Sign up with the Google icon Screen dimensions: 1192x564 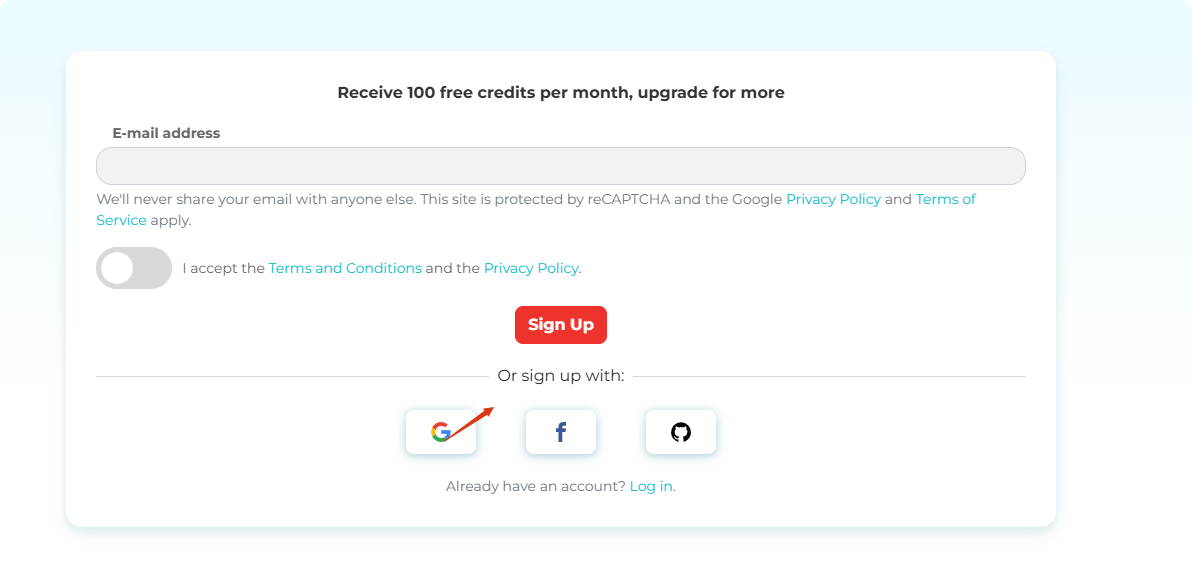point(441,432)
